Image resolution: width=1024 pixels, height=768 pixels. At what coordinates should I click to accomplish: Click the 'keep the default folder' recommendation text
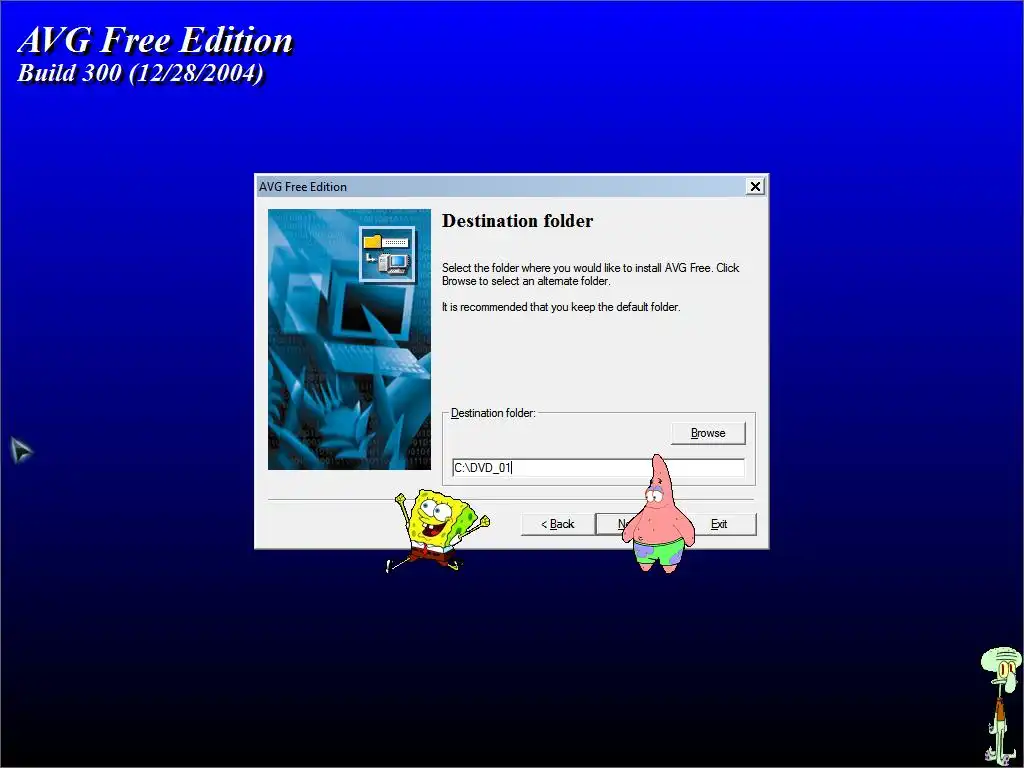pyautogui.click(x=561, y=307)
